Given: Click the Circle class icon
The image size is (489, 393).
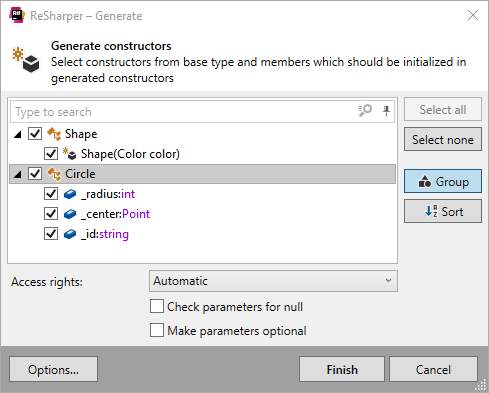Looking at the screenshot, I should click(54, 174).
